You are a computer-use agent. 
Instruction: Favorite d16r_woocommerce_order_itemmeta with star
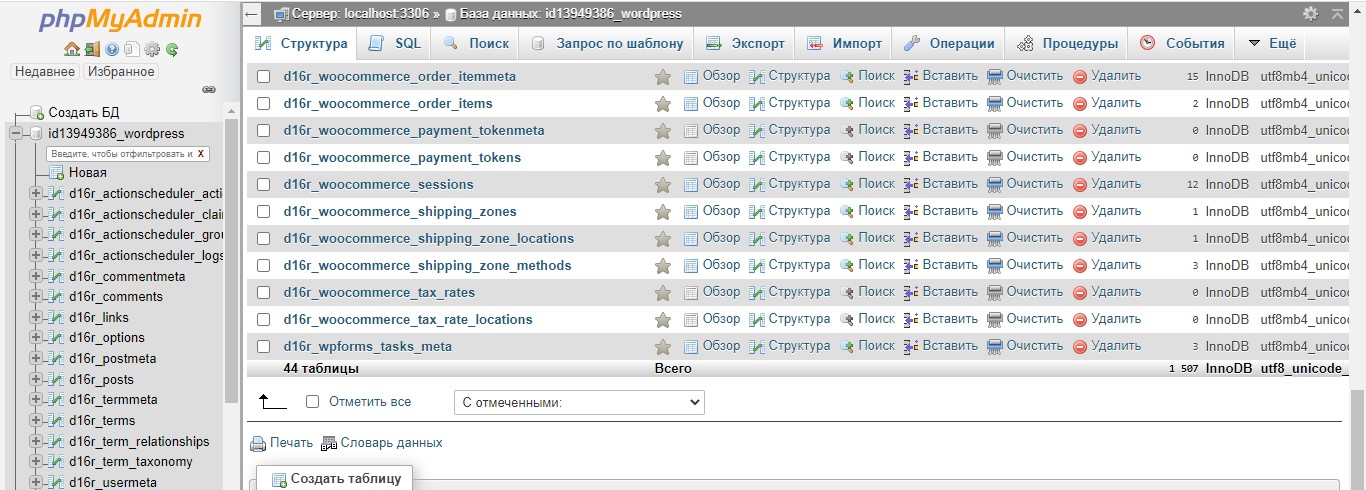tap(662, 77)
